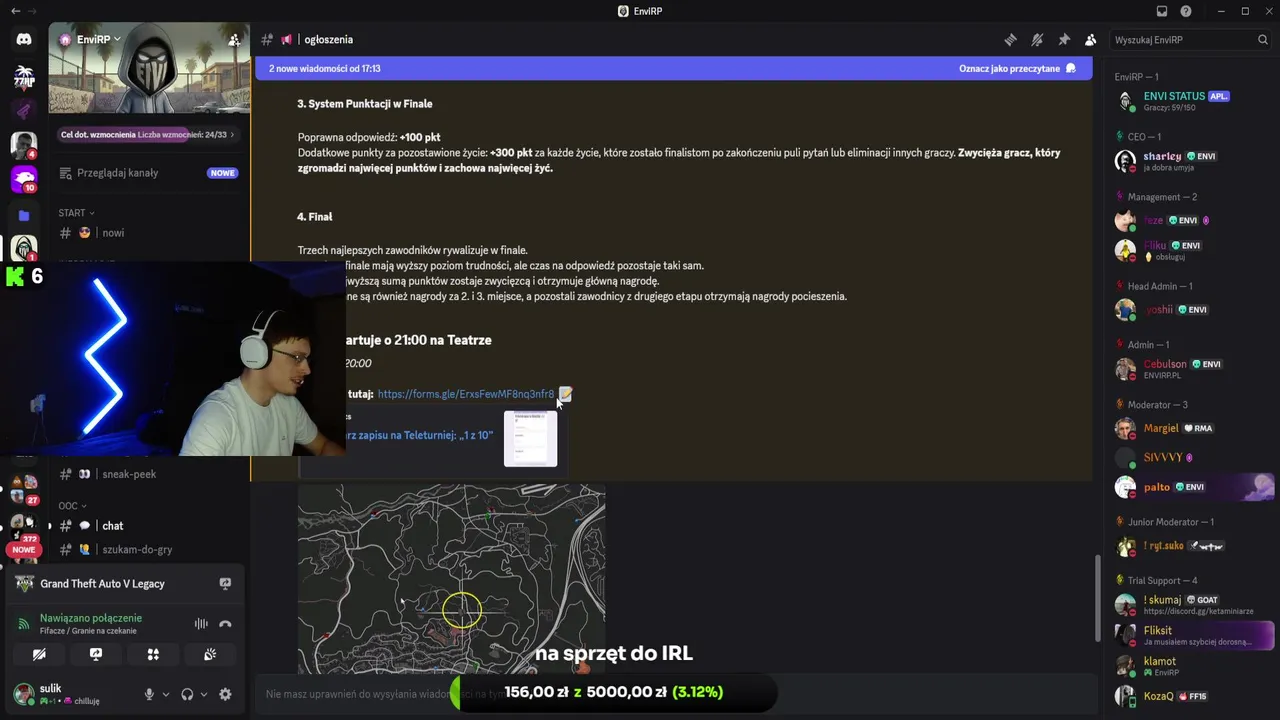Open the Teleturniej form embed title link

(x=418, y=435)
